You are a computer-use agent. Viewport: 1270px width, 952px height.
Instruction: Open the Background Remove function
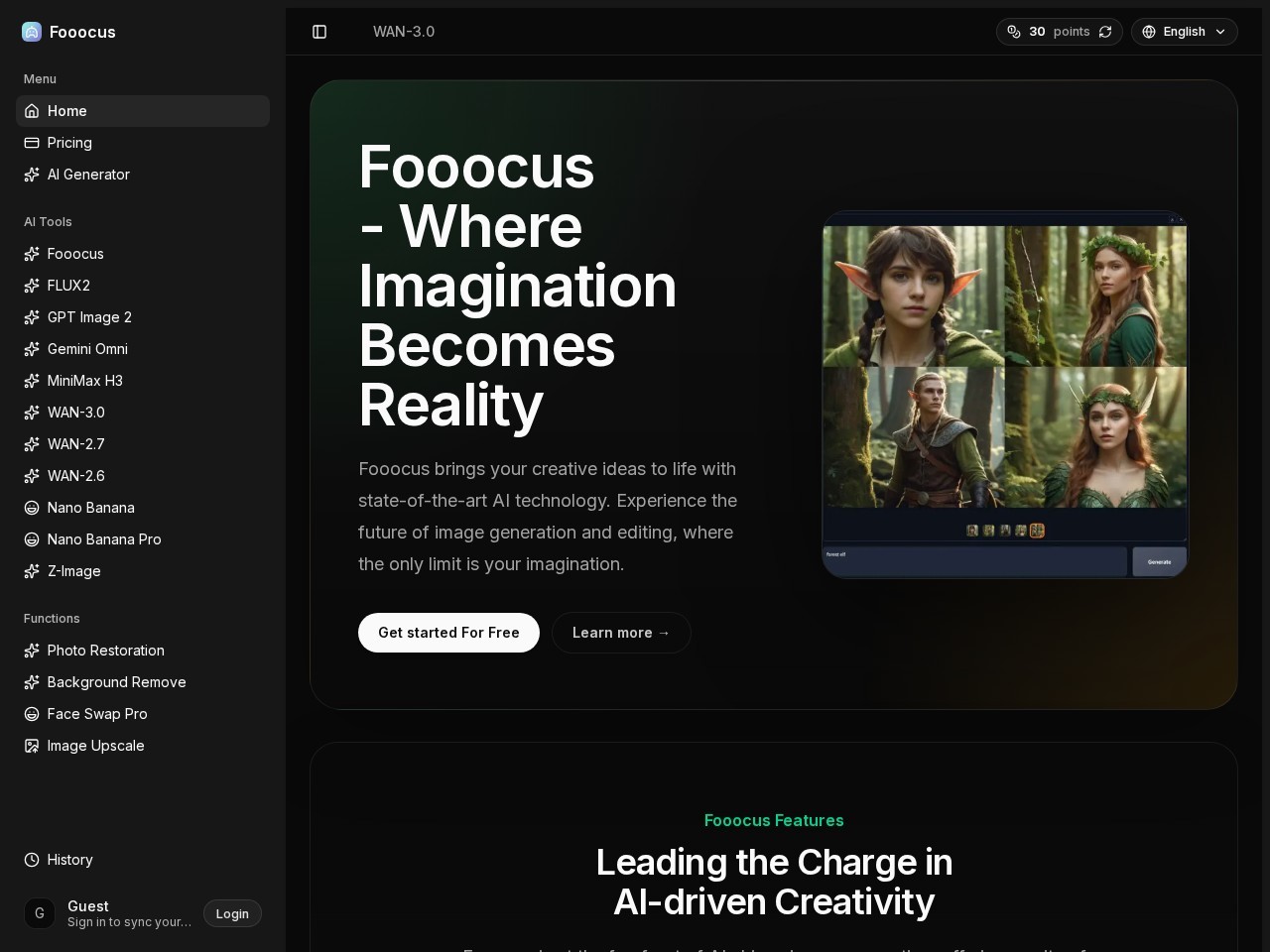coord(143,682)
